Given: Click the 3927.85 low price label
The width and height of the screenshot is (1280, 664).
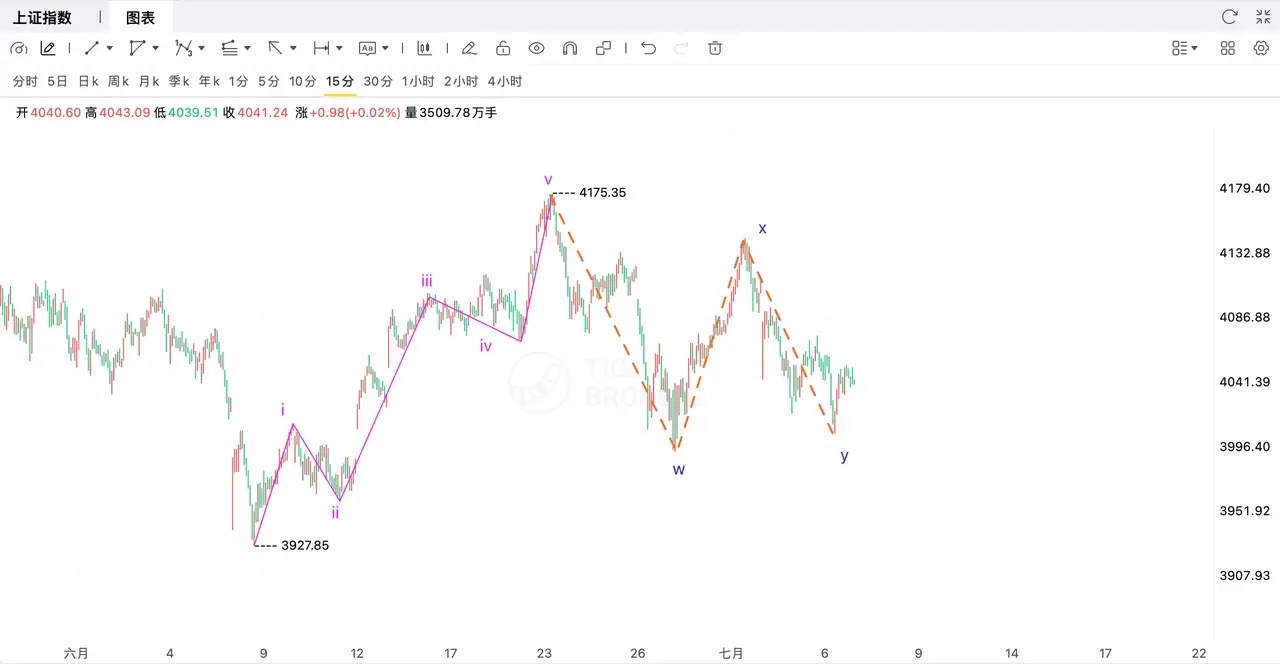Looking at the screenshot, I should [x=305, y=545].
